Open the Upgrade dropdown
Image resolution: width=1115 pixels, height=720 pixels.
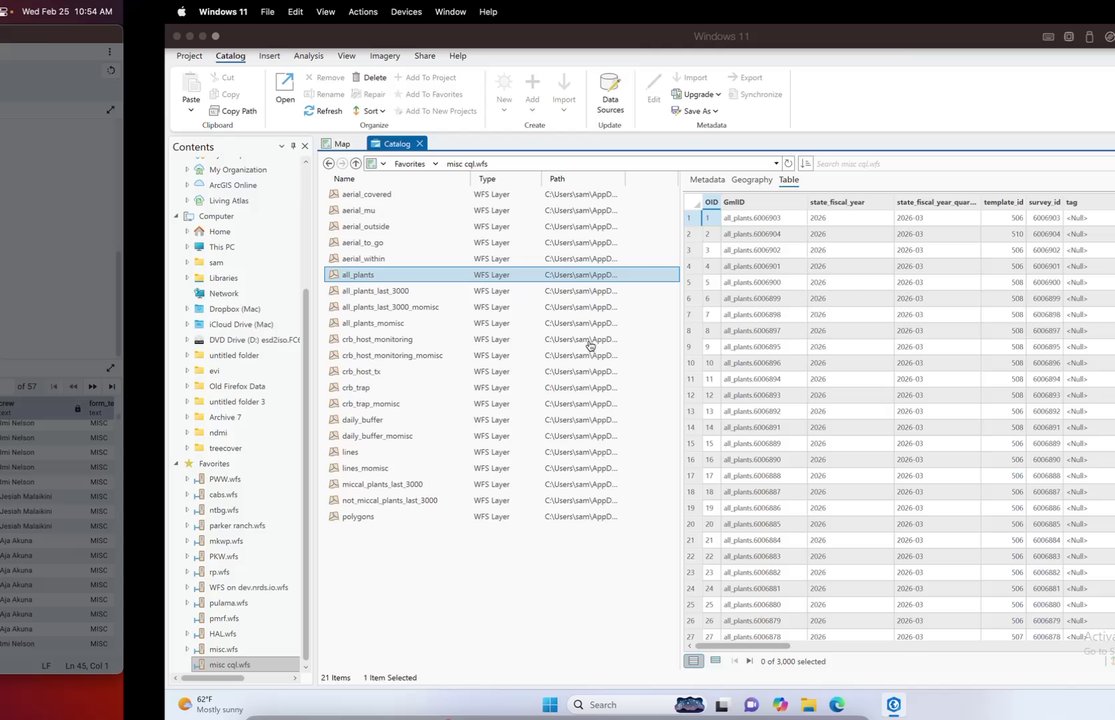click(x=695, y=94)
